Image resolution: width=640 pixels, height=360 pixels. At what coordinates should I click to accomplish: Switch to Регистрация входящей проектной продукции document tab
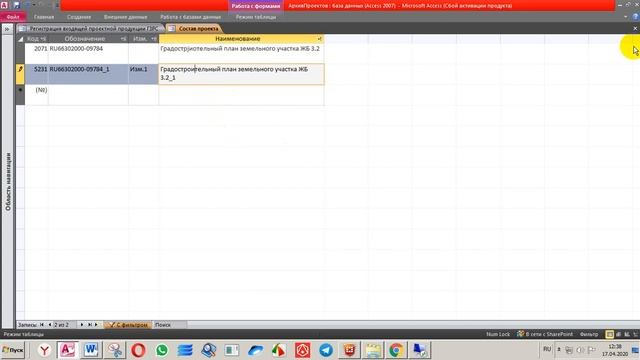coord(91,29)
